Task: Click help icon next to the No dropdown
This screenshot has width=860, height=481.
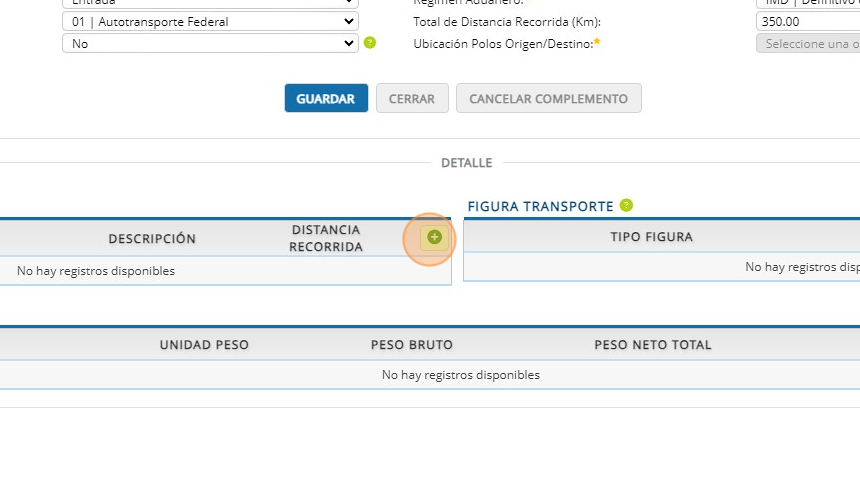Action: pyautogui.click(x=370, y=43)
